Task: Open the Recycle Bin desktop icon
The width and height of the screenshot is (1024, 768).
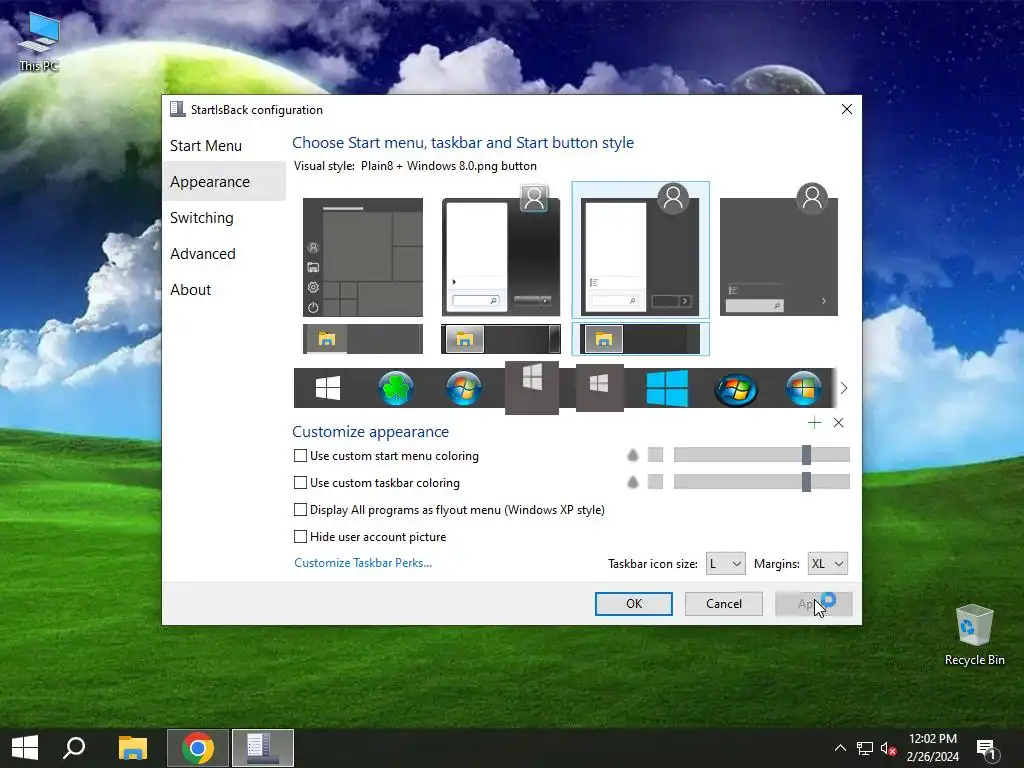Action: point(974,635)
